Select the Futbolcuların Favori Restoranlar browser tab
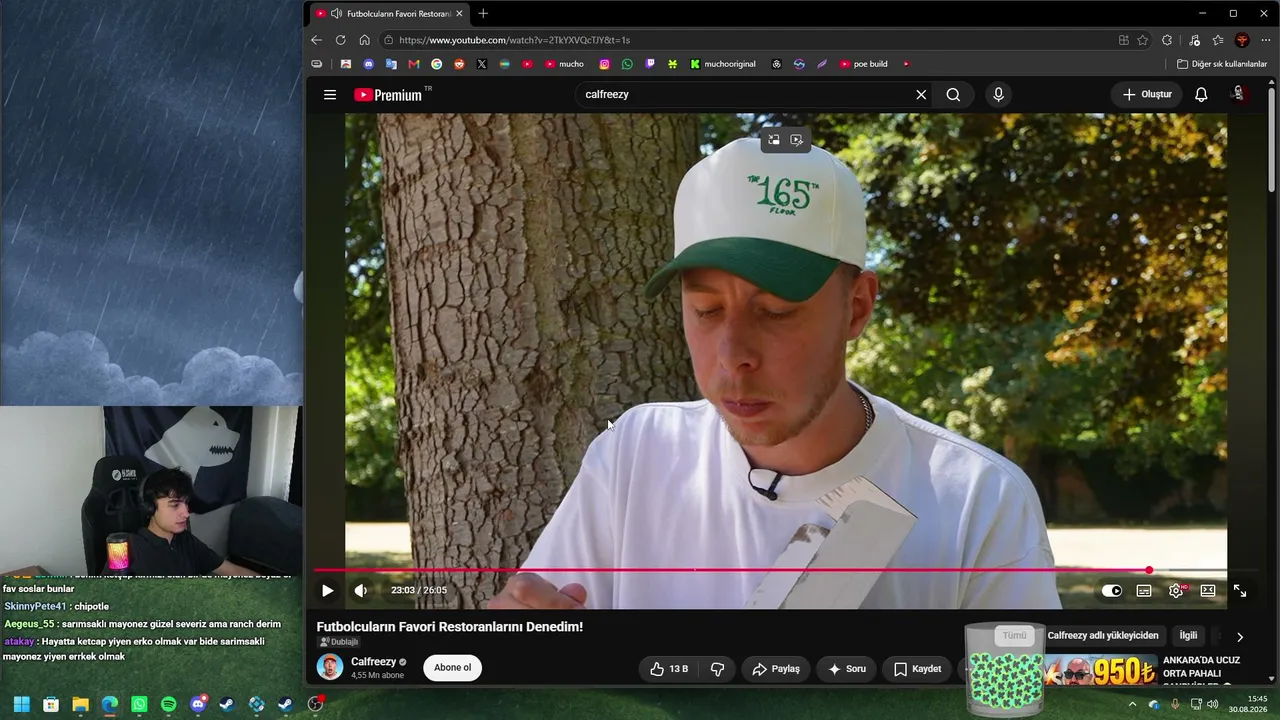 [389, 14]
